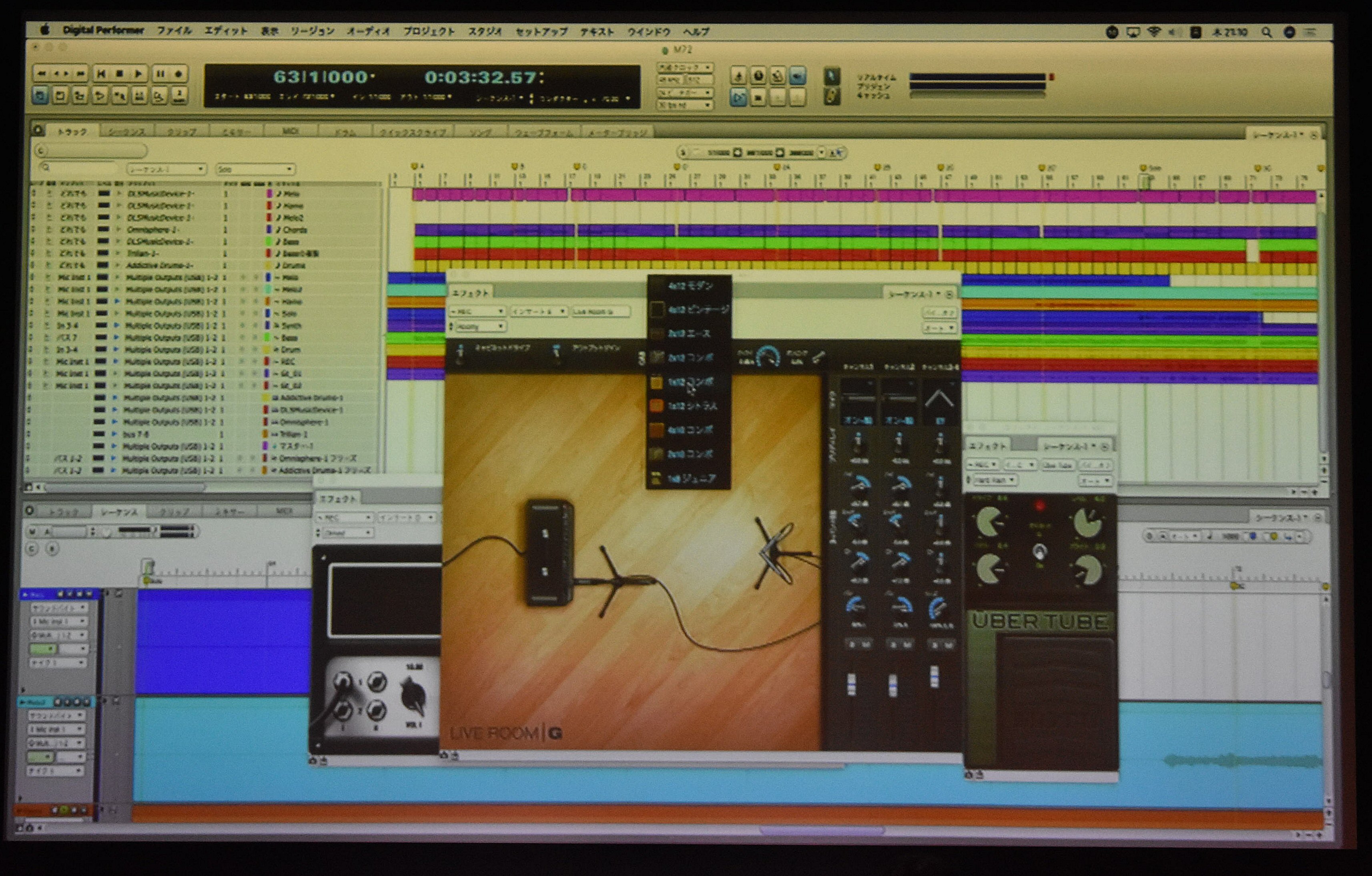Select the 2x12 エース cabinet menu entry
The height and width of the screenshot is (876, 1372).
pos(690,334)
